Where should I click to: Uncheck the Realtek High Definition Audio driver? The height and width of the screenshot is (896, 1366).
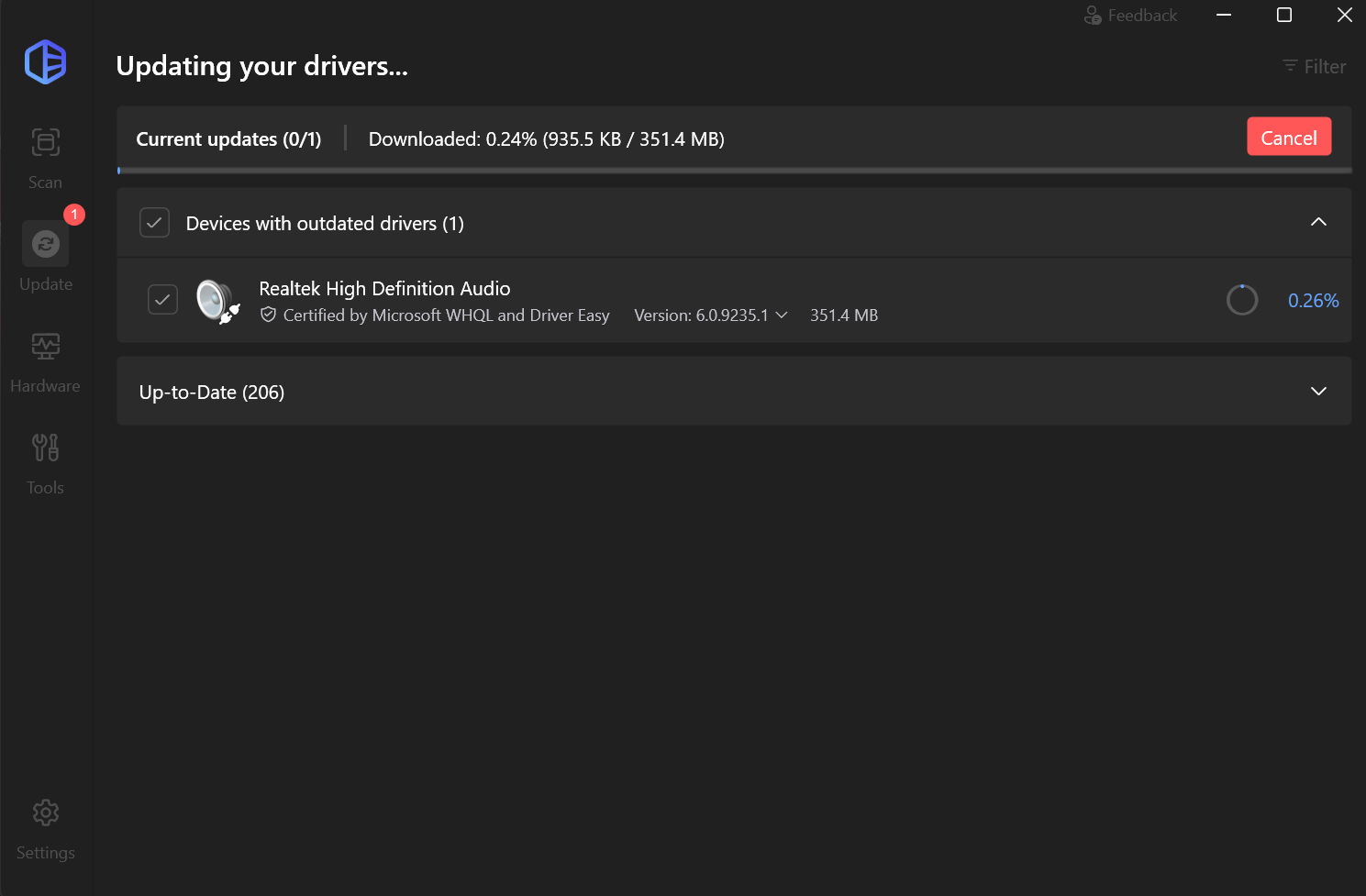point(162,300)
